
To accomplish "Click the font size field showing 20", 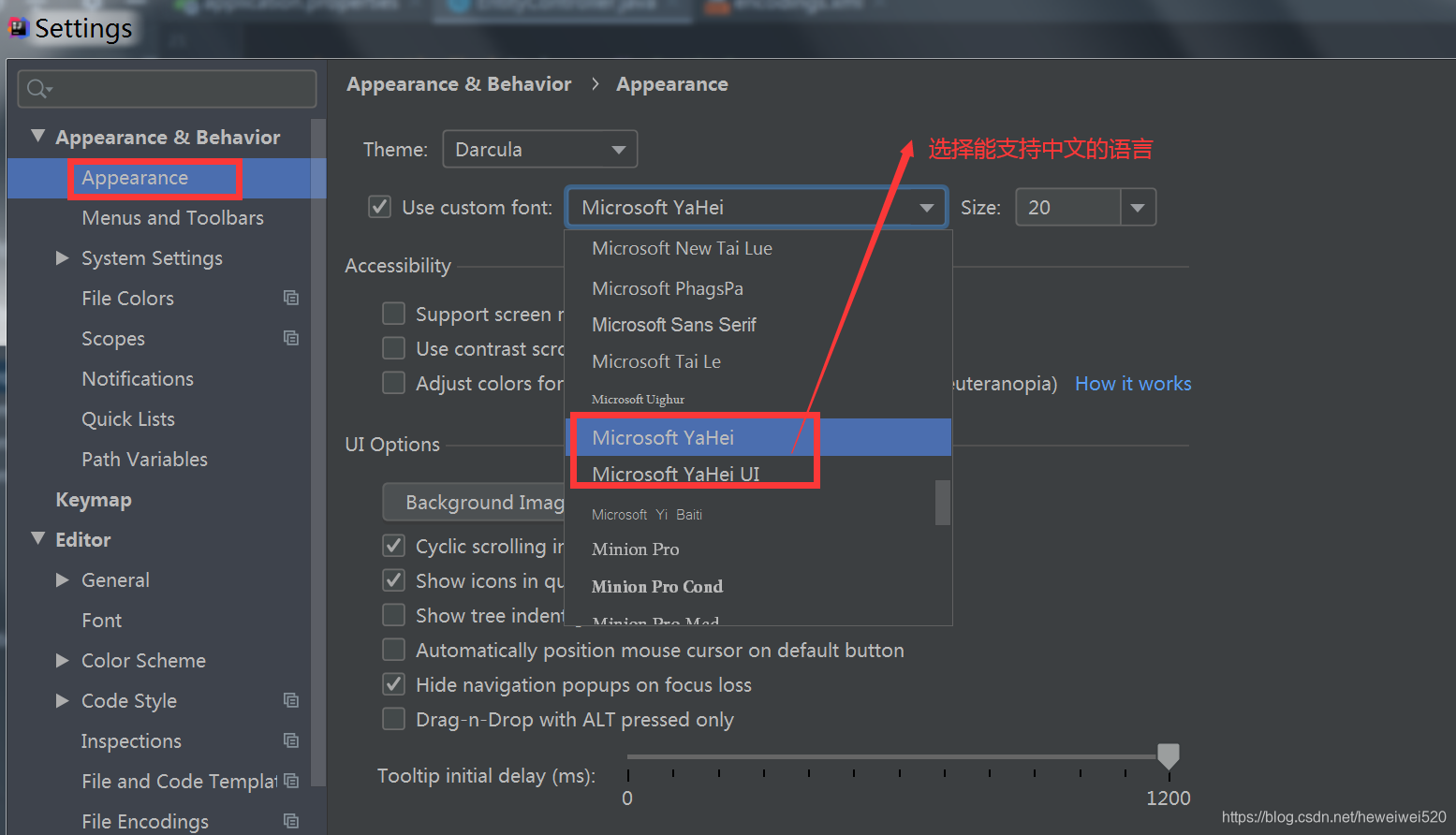I will tap(1068, 208).
